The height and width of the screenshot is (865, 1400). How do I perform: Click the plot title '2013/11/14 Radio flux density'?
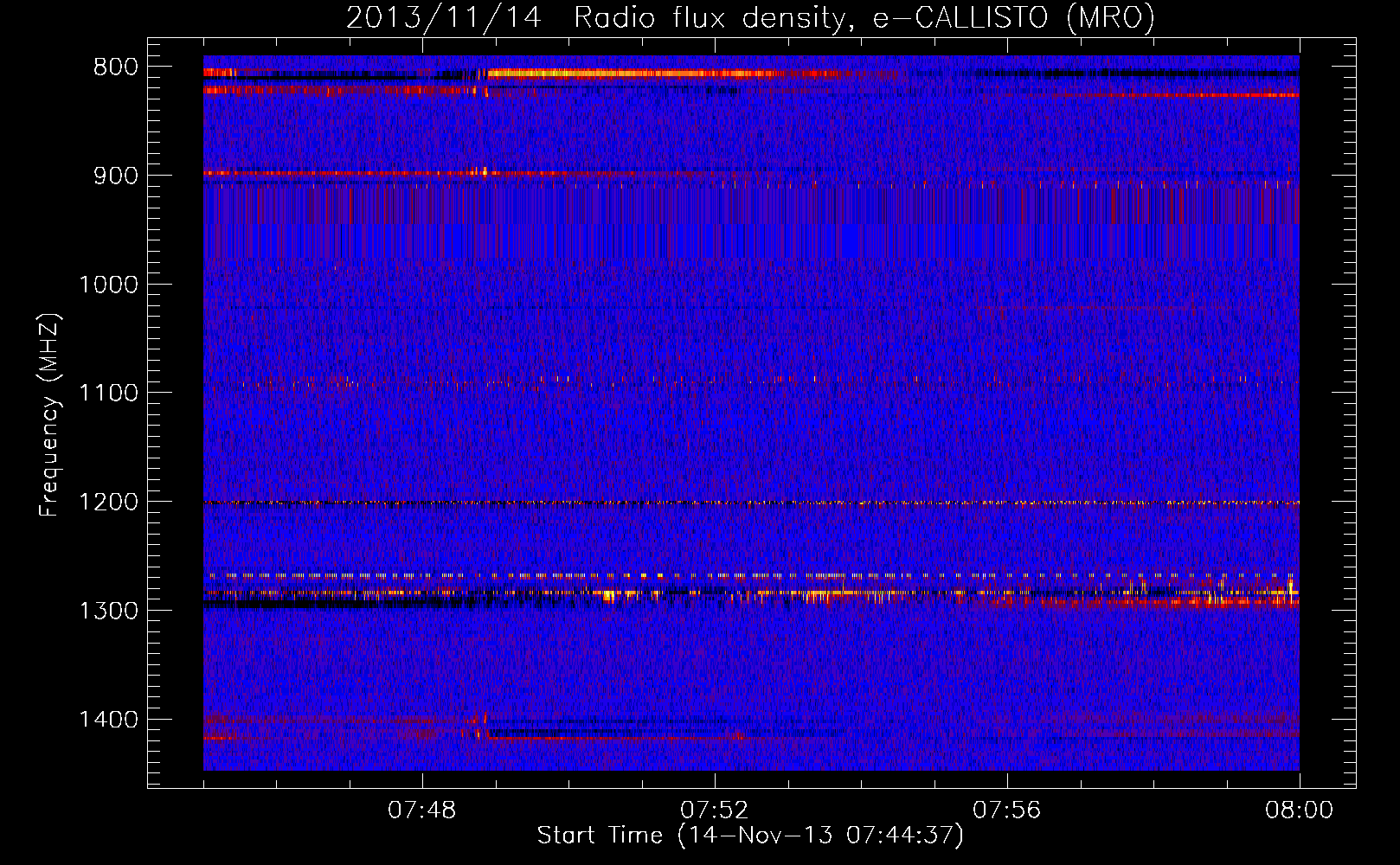click(750, 18)
